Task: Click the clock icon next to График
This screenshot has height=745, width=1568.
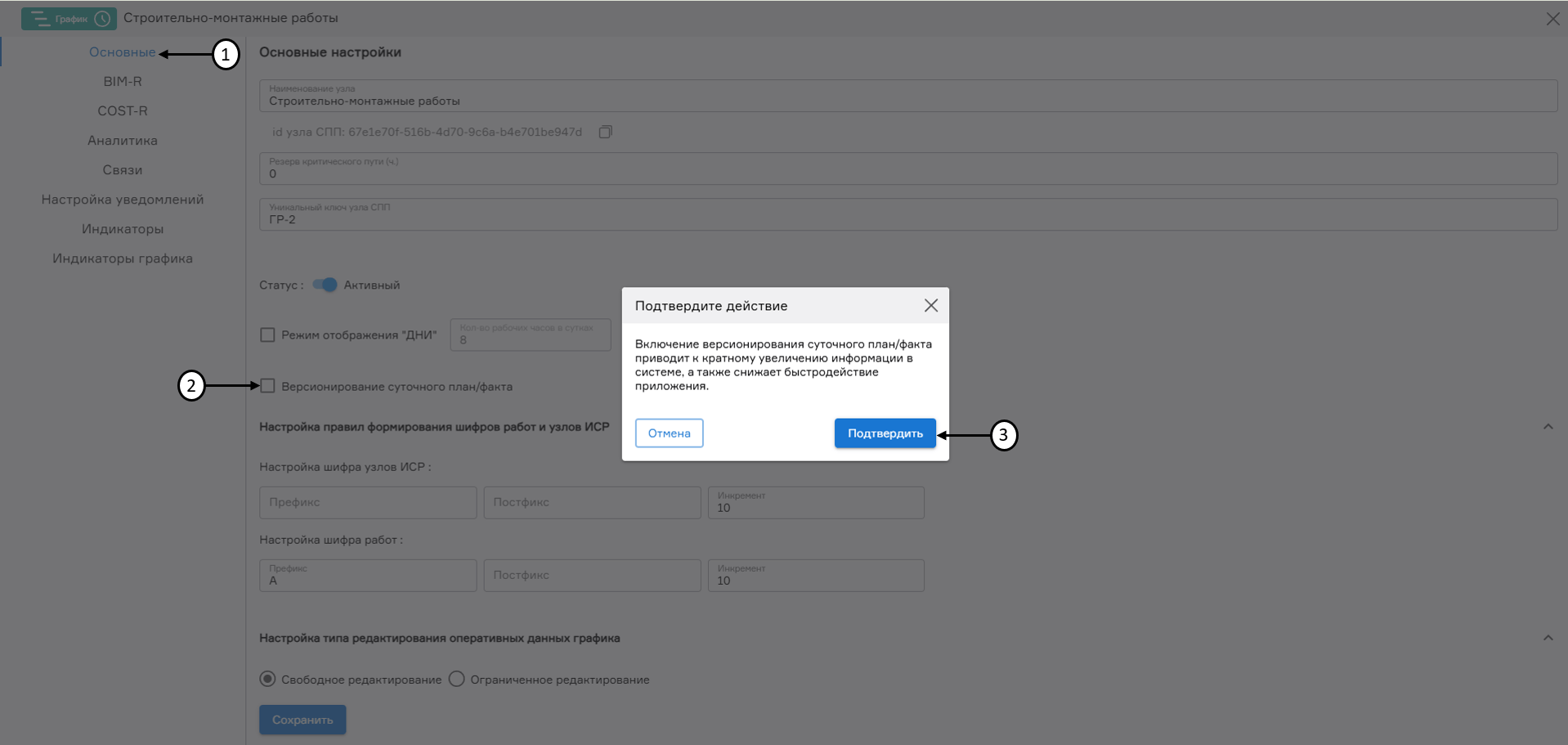Action: (x=103, y=18)
